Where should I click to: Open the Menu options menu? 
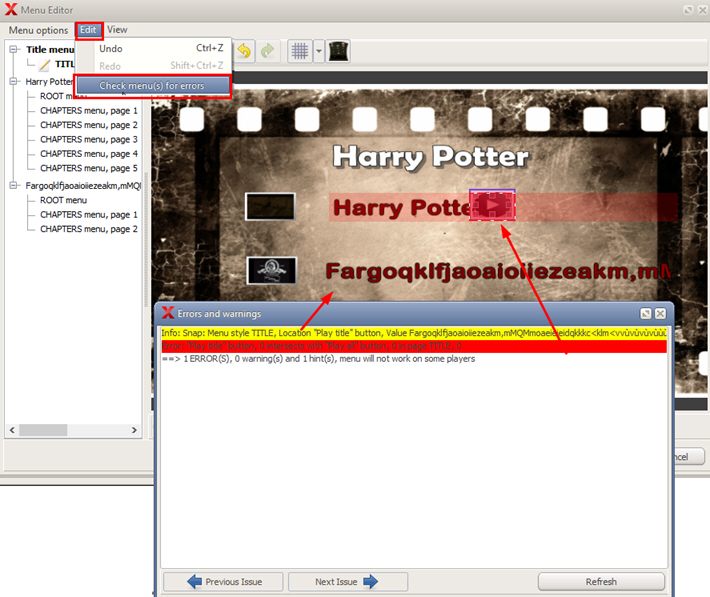38,30
